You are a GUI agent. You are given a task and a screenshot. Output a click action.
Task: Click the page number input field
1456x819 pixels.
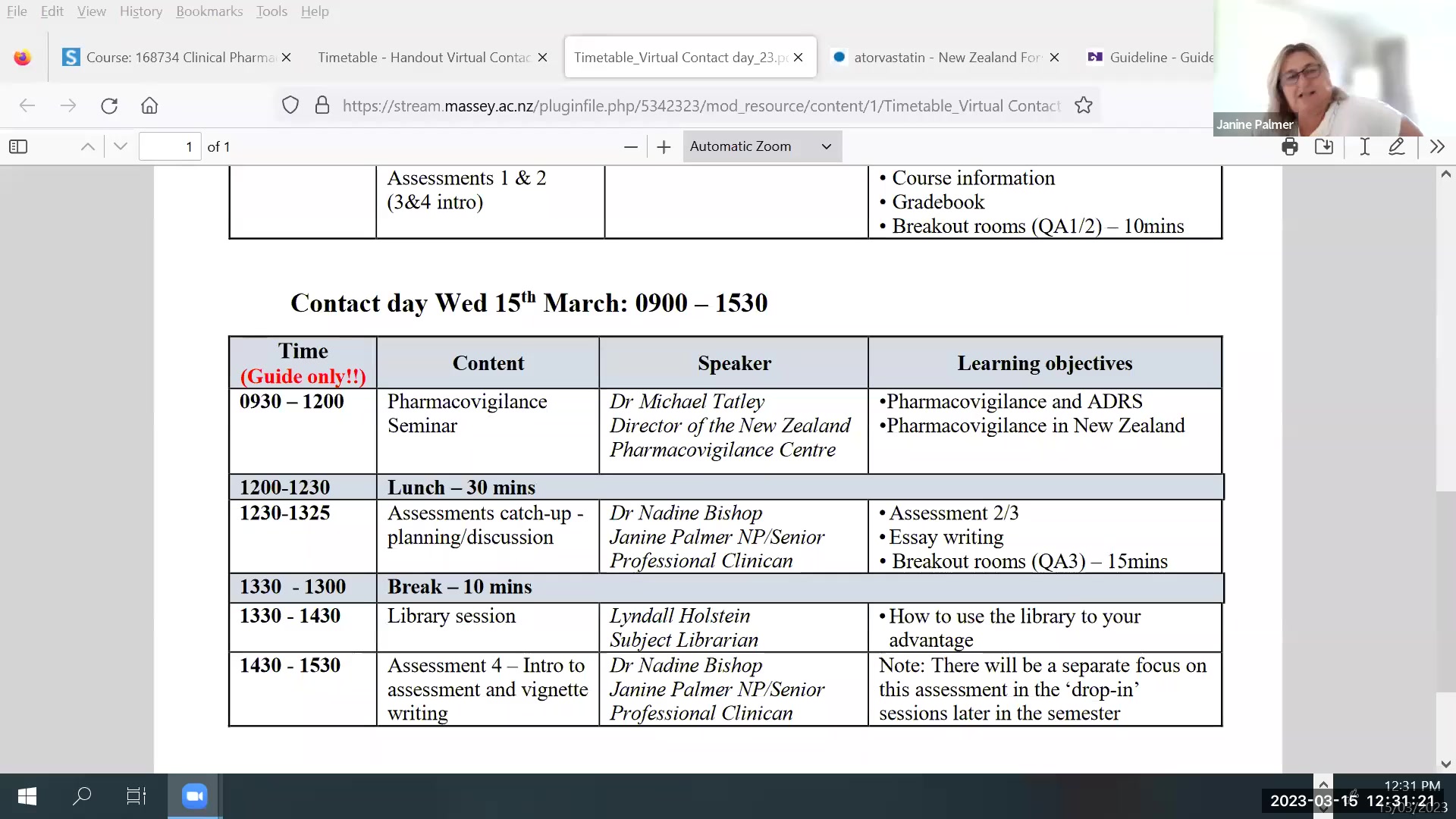click(x=170, y=146)
